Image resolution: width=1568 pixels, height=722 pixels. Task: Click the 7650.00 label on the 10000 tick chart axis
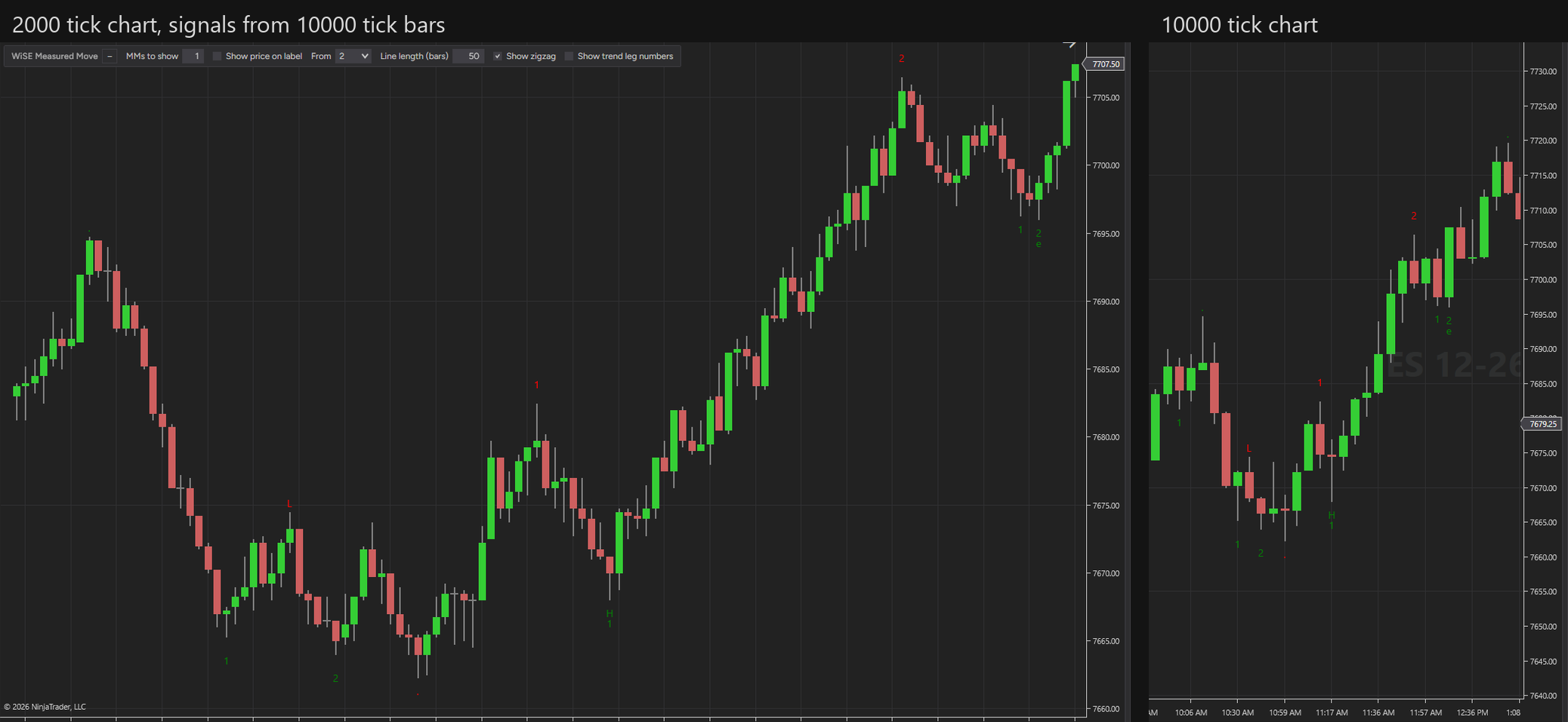[x=1543, y=626]
